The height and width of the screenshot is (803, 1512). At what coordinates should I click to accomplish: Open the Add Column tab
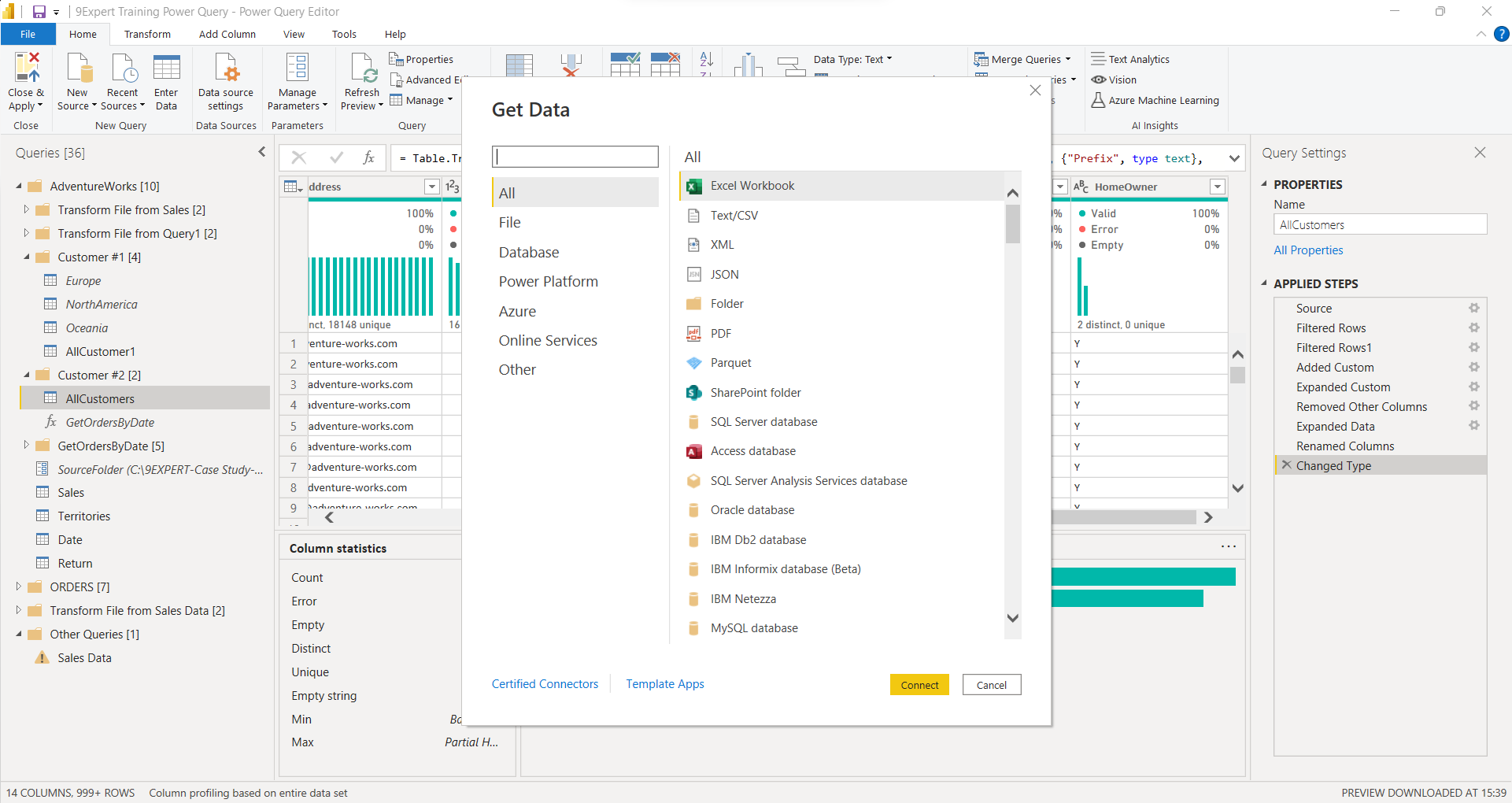[227, 34]
